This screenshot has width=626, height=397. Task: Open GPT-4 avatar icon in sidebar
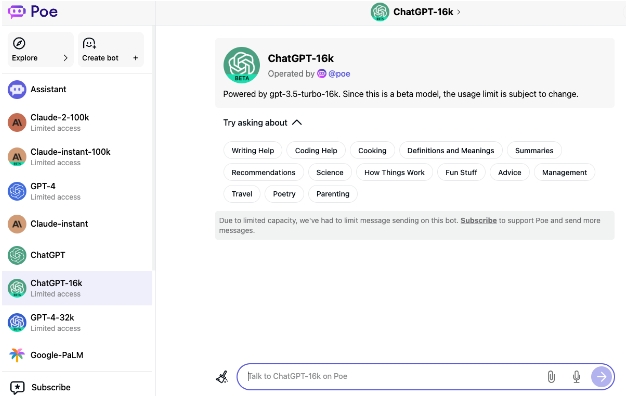(17, 191)
